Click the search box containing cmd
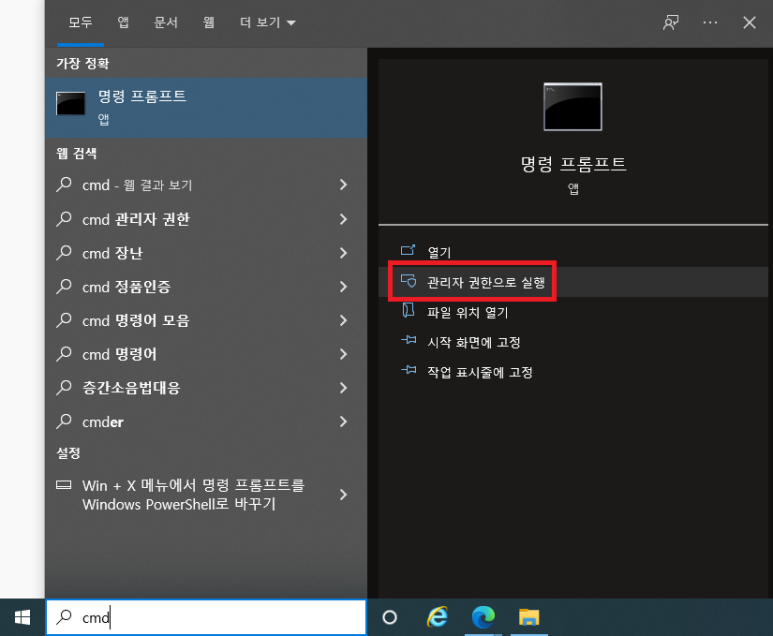This screenshot has width=773, height=636. (206, 617)
